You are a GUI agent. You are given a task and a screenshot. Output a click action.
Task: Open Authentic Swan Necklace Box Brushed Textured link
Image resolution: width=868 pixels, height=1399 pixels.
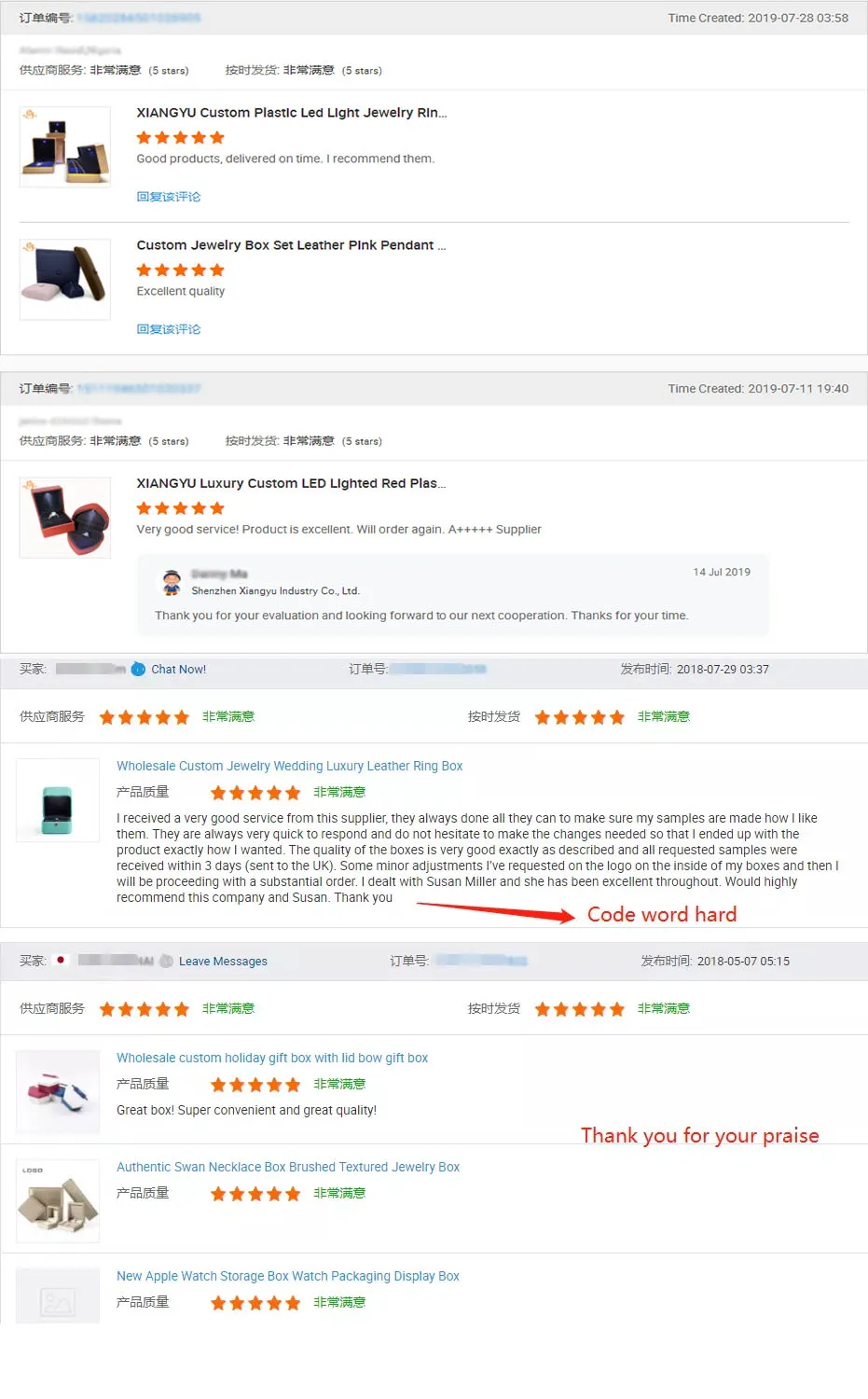tap(288, 1167)
